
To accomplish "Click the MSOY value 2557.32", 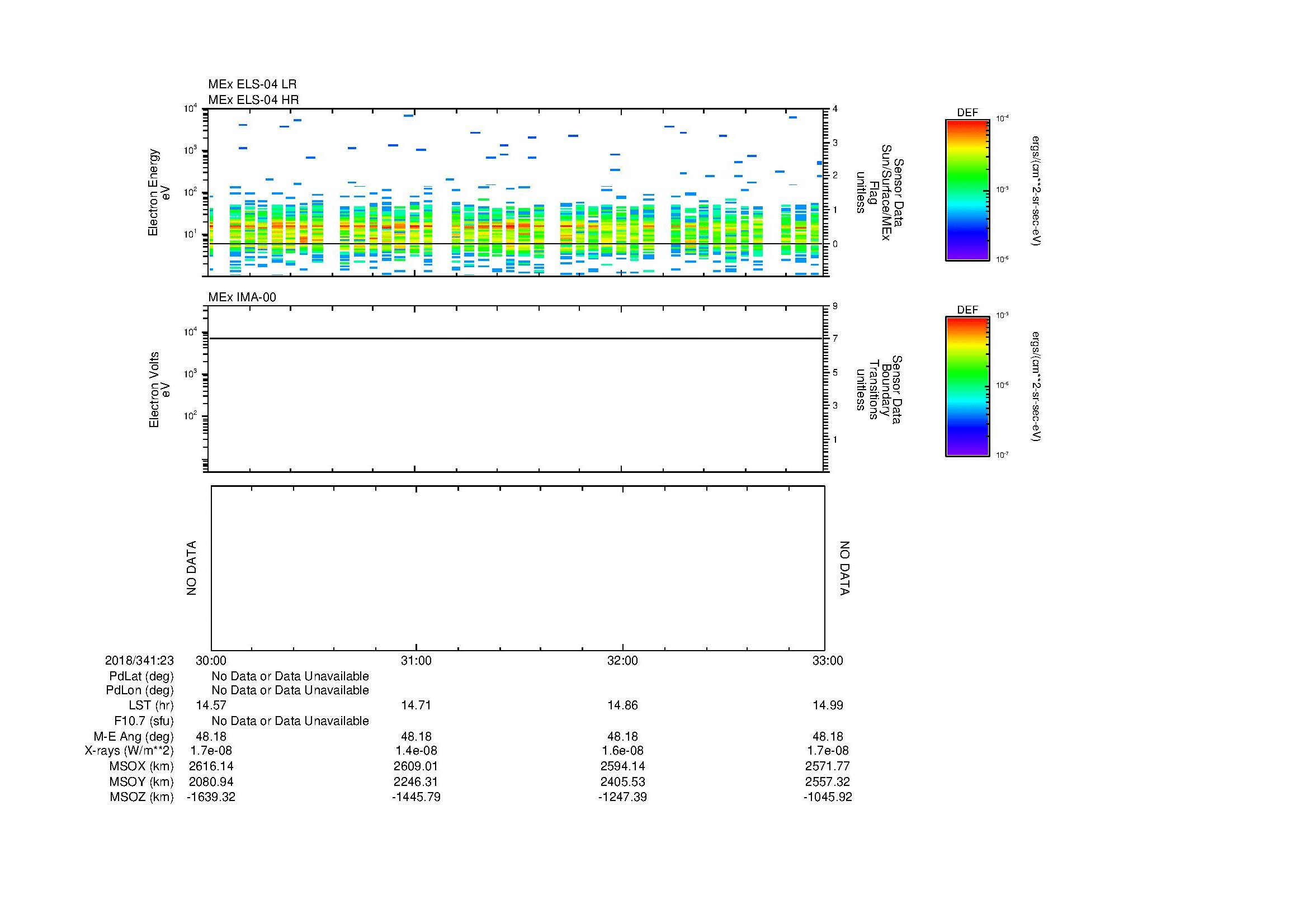I will 828,781.
